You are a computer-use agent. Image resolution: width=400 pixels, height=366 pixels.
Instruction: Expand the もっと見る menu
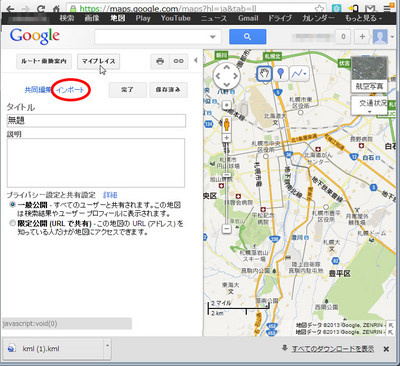click(363, 18)
